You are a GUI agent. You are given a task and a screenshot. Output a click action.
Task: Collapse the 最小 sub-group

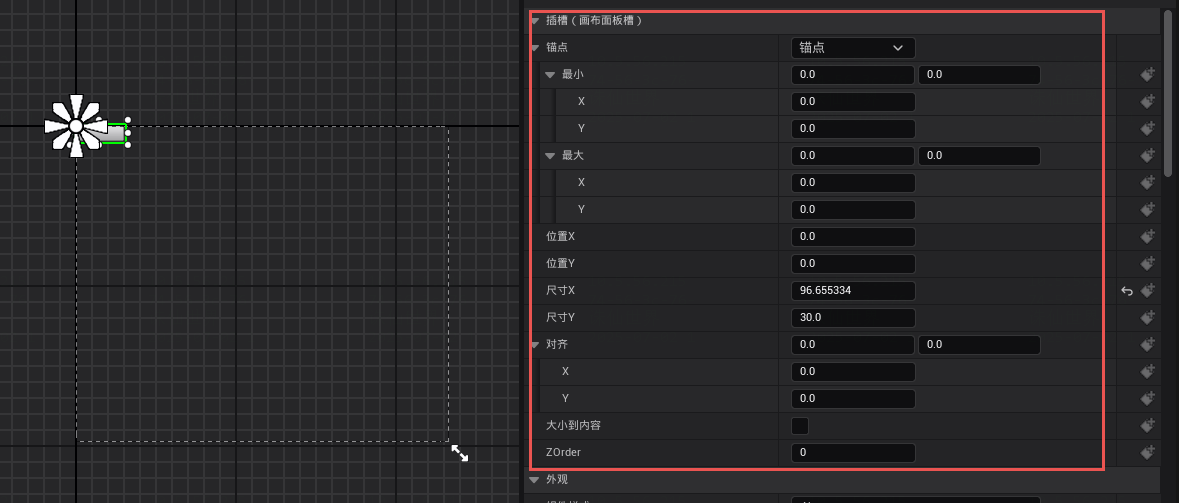click(550, 75)
